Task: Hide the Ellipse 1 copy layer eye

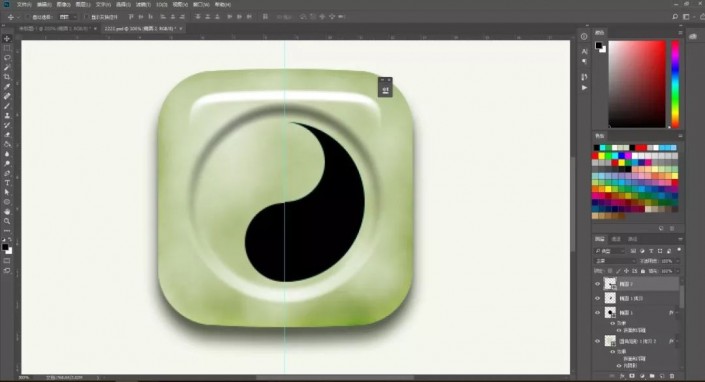Action: pos(598,298)
